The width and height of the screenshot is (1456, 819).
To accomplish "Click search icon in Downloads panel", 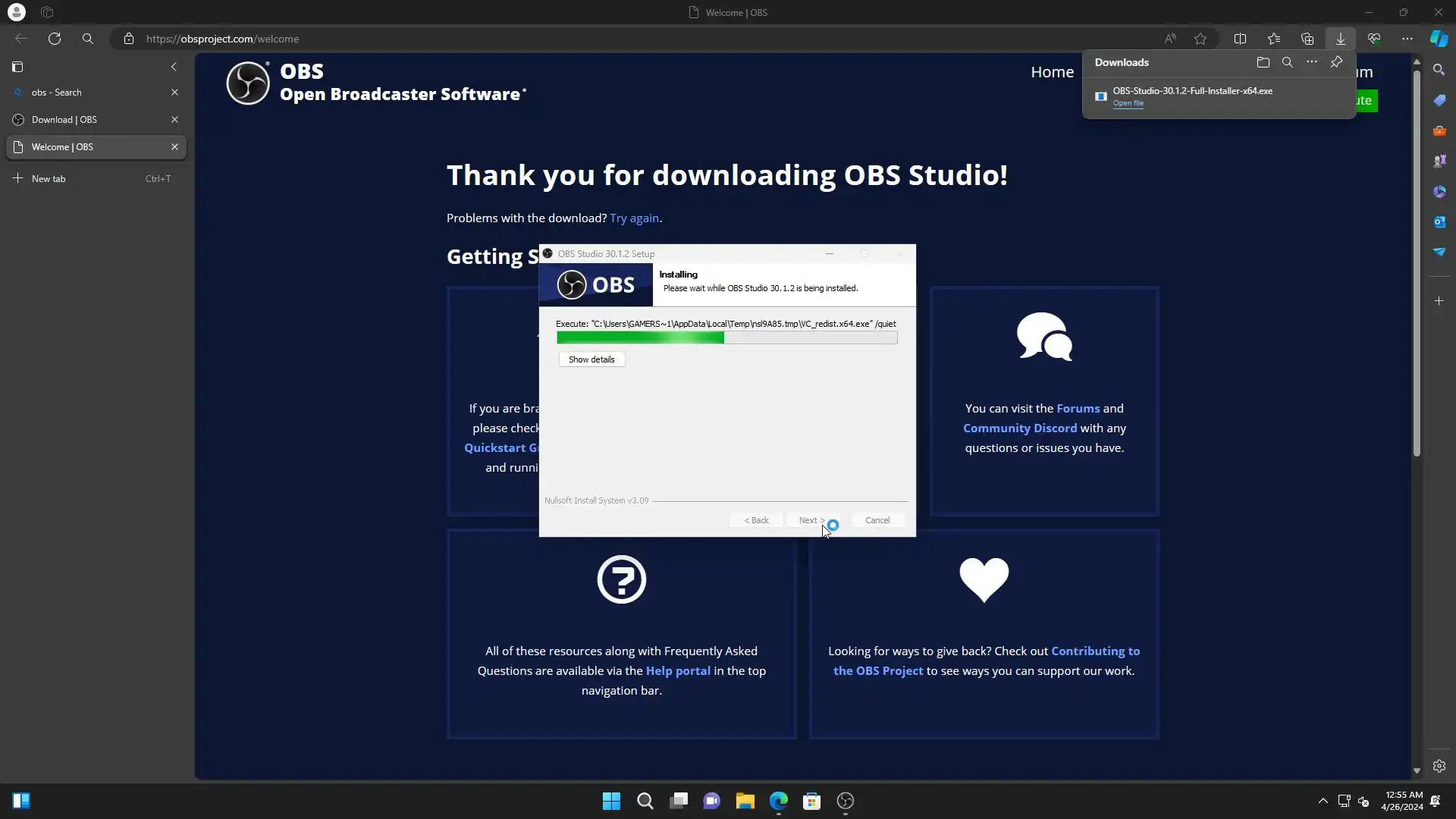I will click(1288, 62).
